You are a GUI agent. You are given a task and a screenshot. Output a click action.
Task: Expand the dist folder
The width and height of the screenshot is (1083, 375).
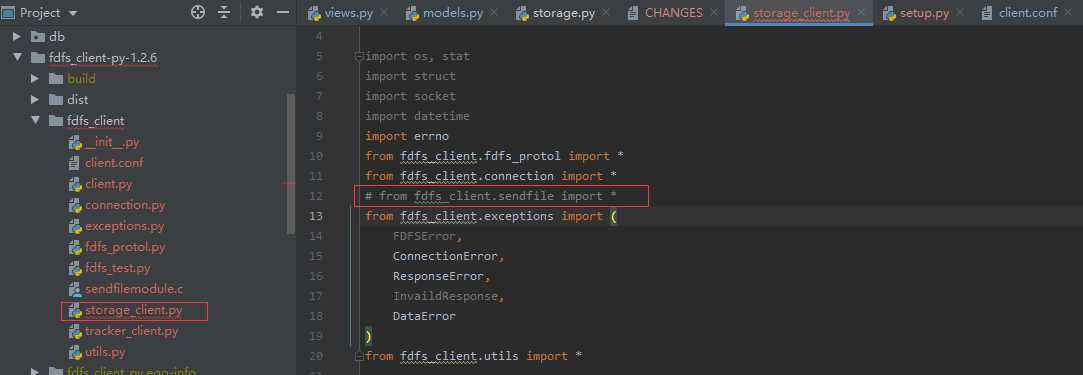coord(35,99)
